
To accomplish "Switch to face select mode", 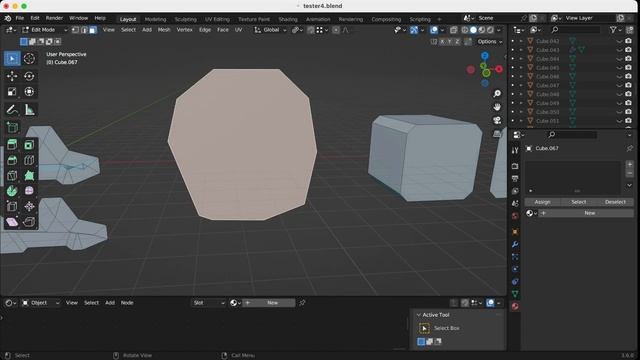I will [x=93, y=30].
